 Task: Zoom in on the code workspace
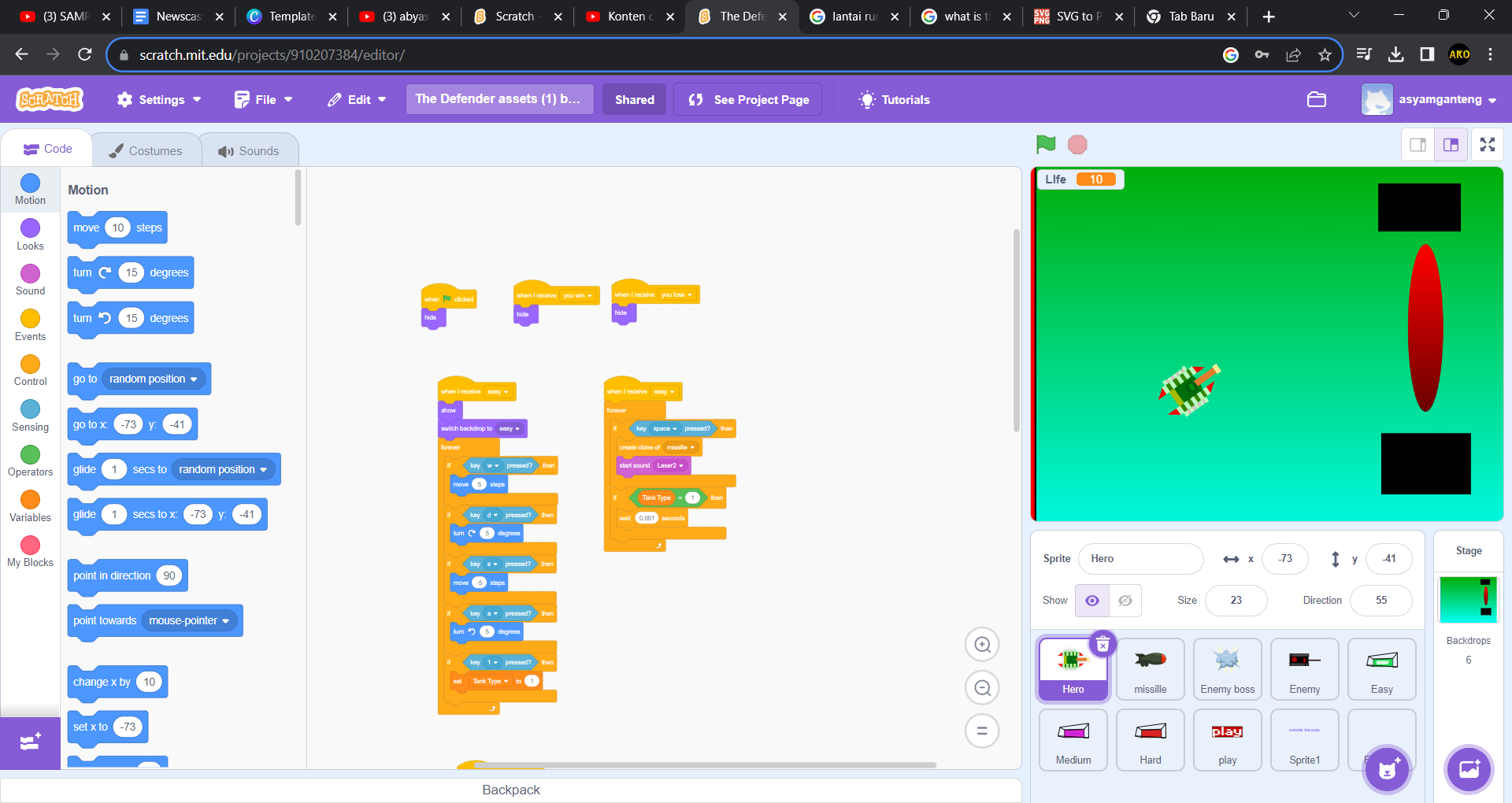tap(982, 646)
